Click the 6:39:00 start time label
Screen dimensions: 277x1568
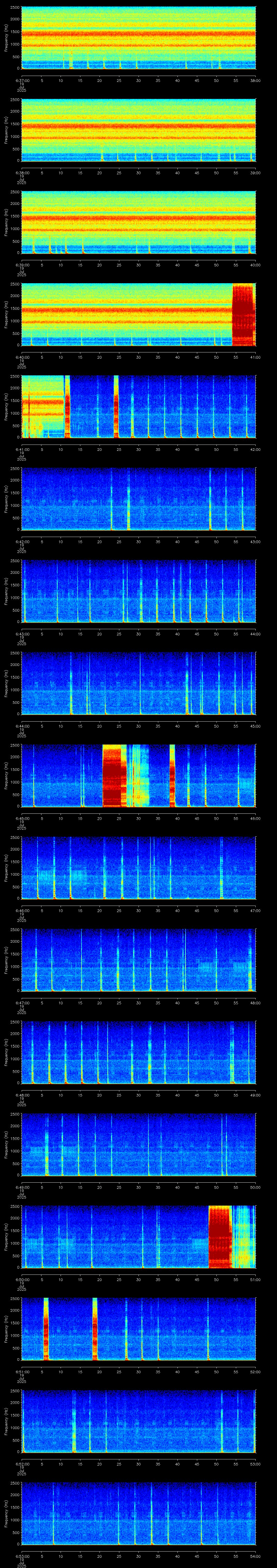[22, 265]
